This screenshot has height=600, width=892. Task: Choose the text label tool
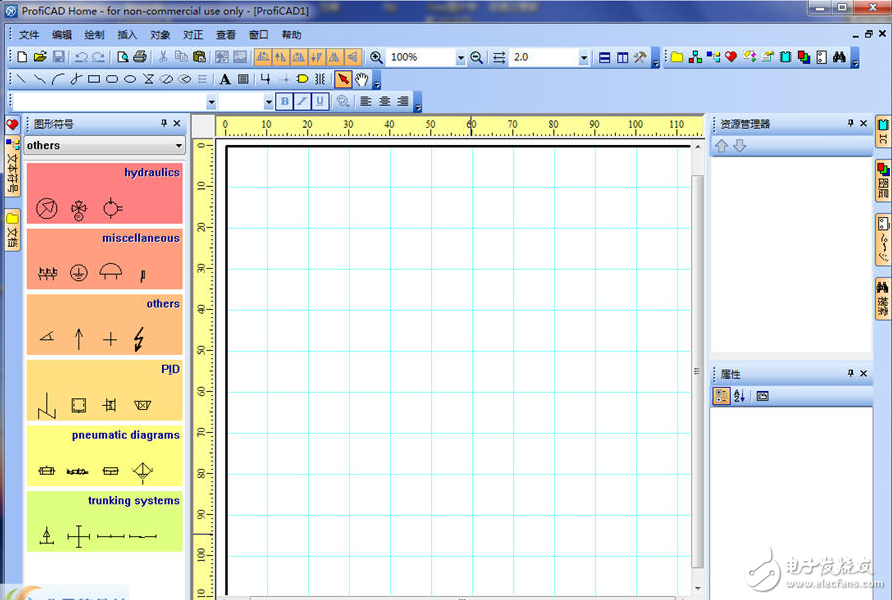point(225,79)
